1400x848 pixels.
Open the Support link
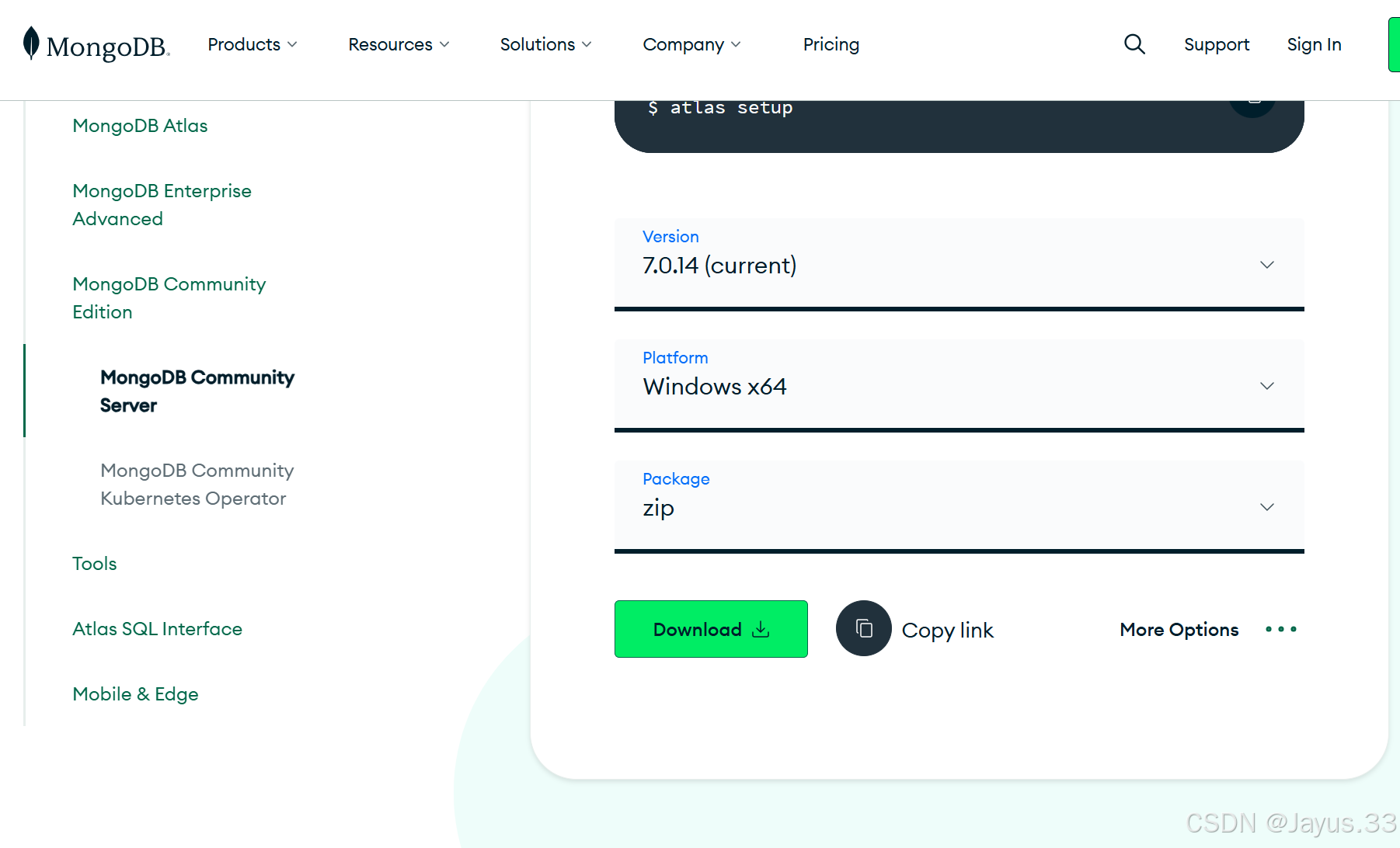(1216, 44)
